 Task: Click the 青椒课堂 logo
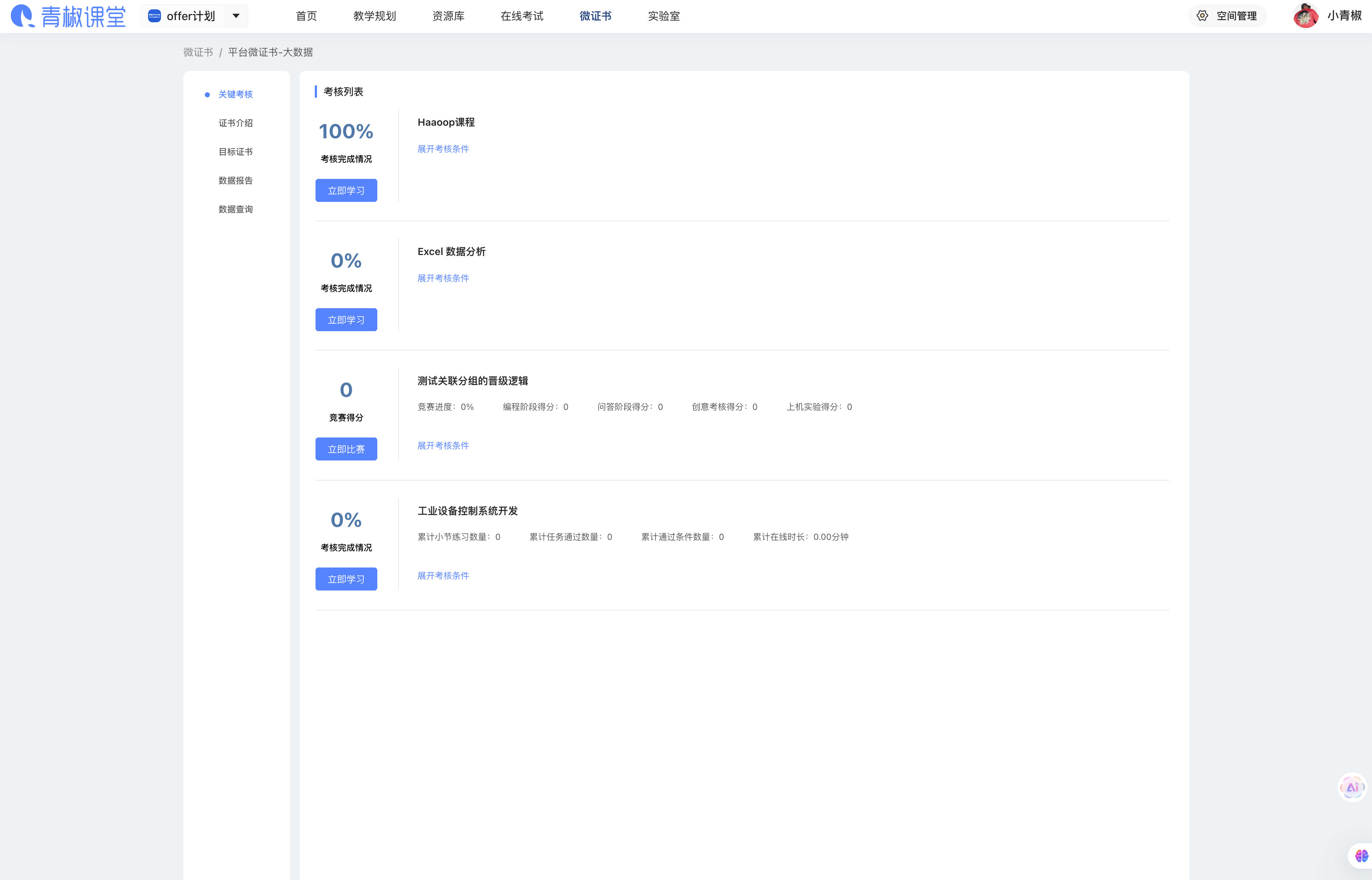click(68, 16)
